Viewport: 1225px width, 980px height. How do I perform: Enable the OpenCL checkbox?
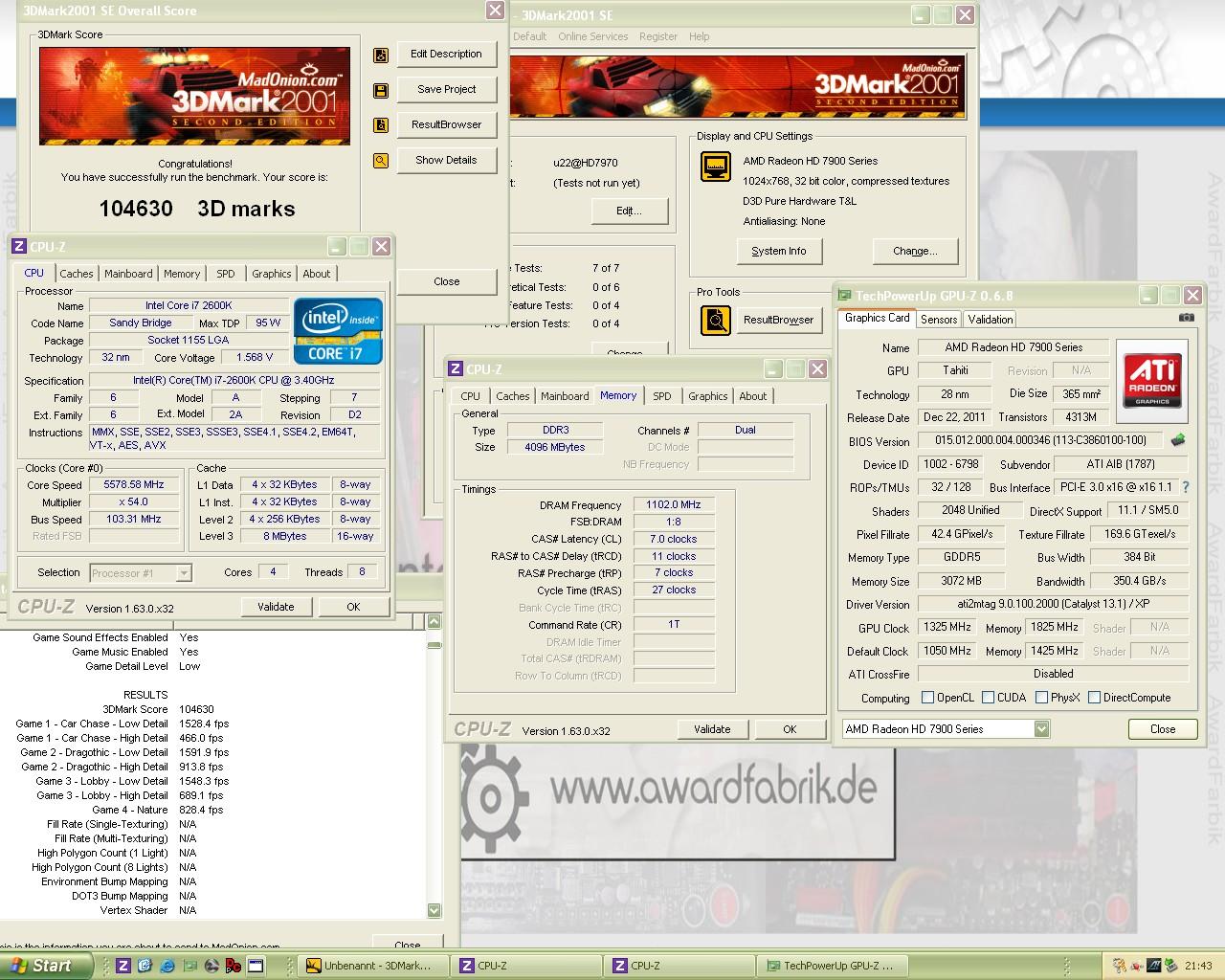pyautogui.click(x=927, y=698)
